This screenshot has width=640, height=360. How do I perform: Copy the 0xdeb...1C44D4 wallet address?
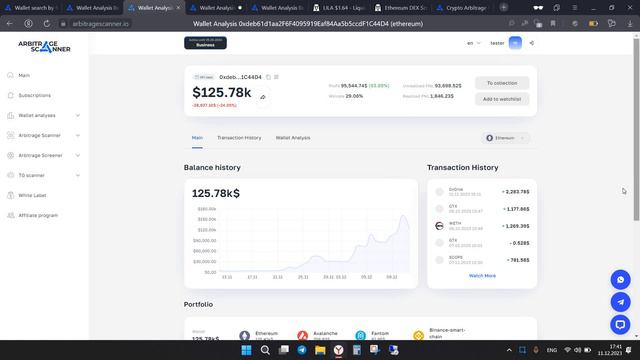click(x=268, y=77)
